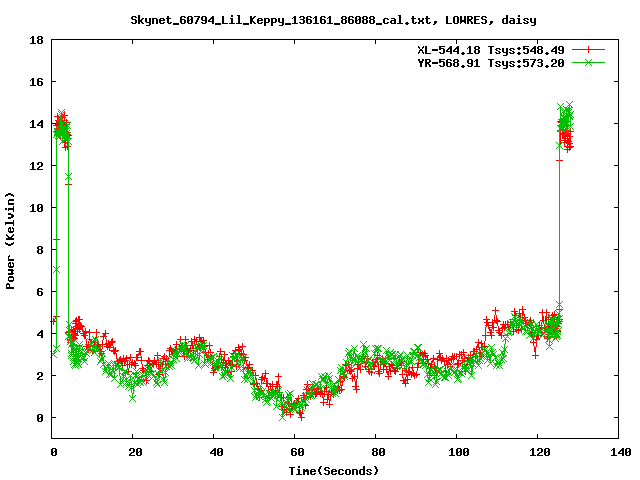
Task: Click the y-axis tick label 12
Action: (36, 166)
